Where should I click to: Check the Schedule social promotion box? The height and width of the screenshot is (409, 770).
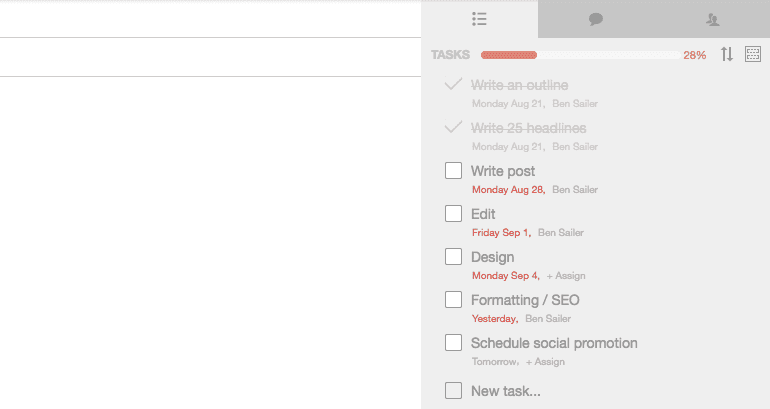click(453, 343)
